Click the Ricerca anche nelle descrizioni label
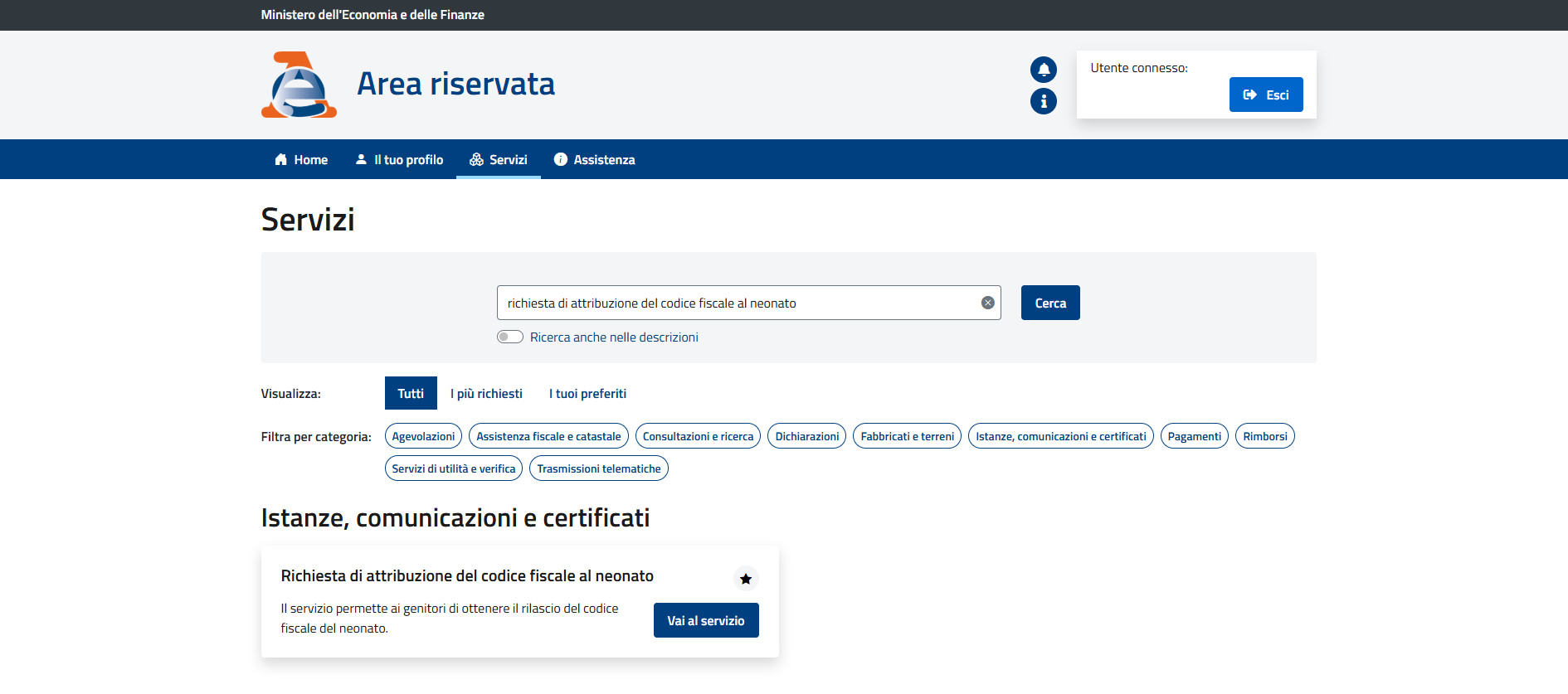The height and width of the screenshot is (694, 1568). (x=614, y=337)
